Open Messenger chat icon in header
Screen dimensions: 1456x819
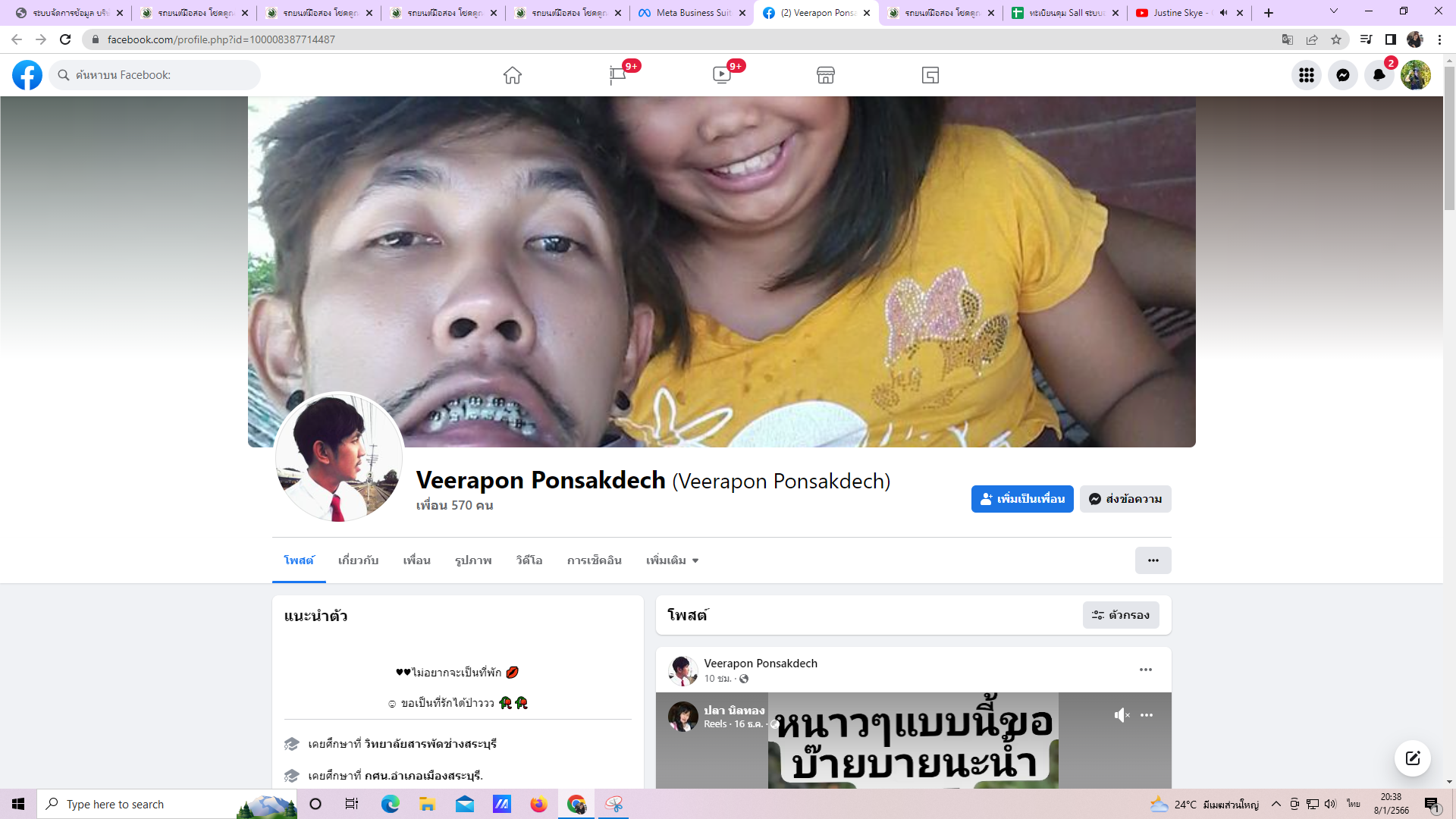(x=1342, y=75)
